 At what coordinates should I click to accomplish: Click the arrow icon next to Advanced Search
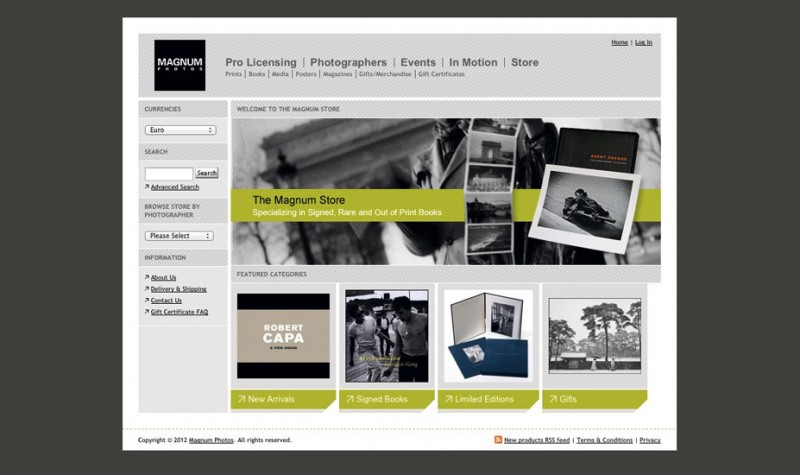(147, 187)
